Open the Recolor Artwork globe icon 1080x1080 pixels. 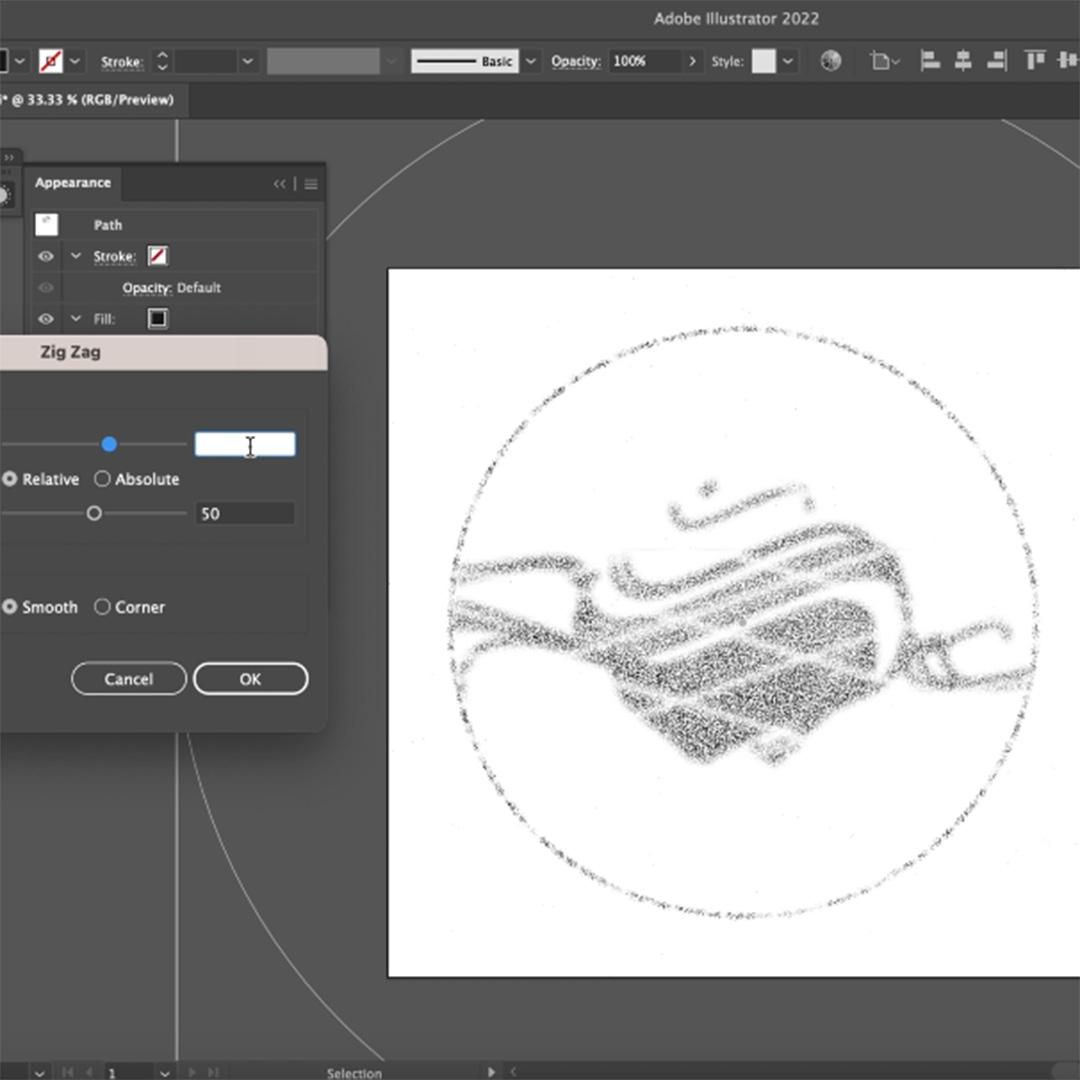pos(830,61)
